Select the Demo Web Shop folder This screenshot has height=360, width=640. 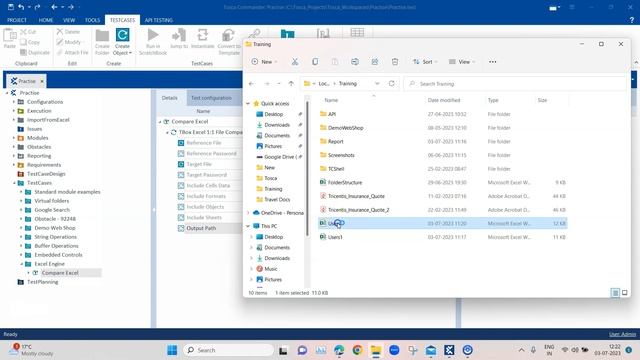(55, 228)
